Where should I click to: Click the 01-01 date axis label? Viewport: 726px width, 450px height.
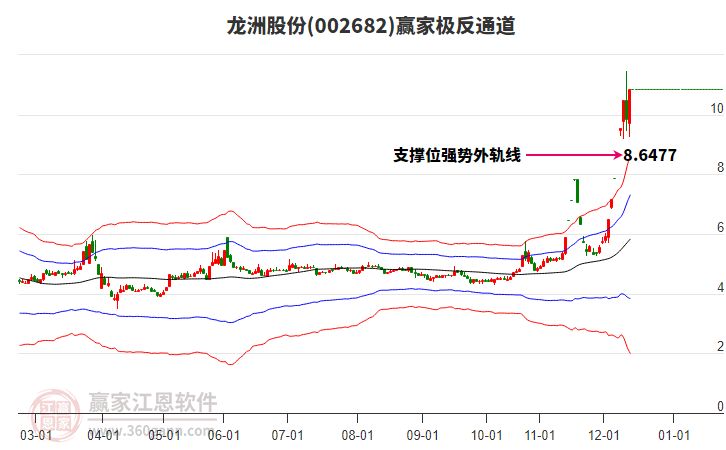[x=674, y=435]
